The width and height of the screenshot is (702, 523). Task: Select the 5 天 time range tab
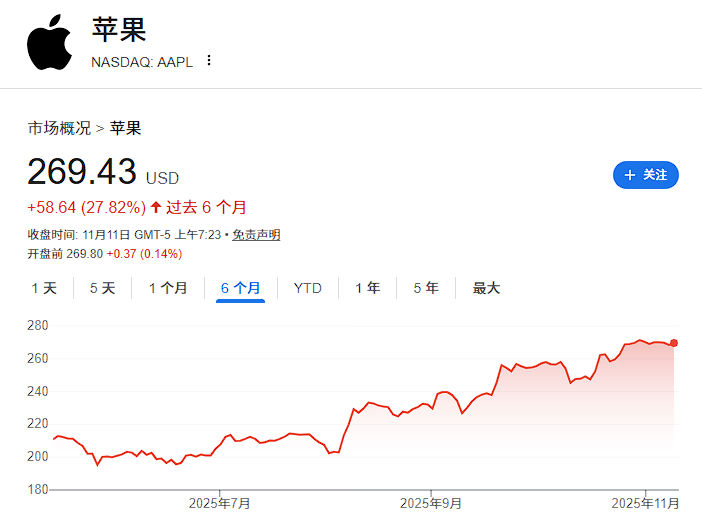(x=102, y=288)
